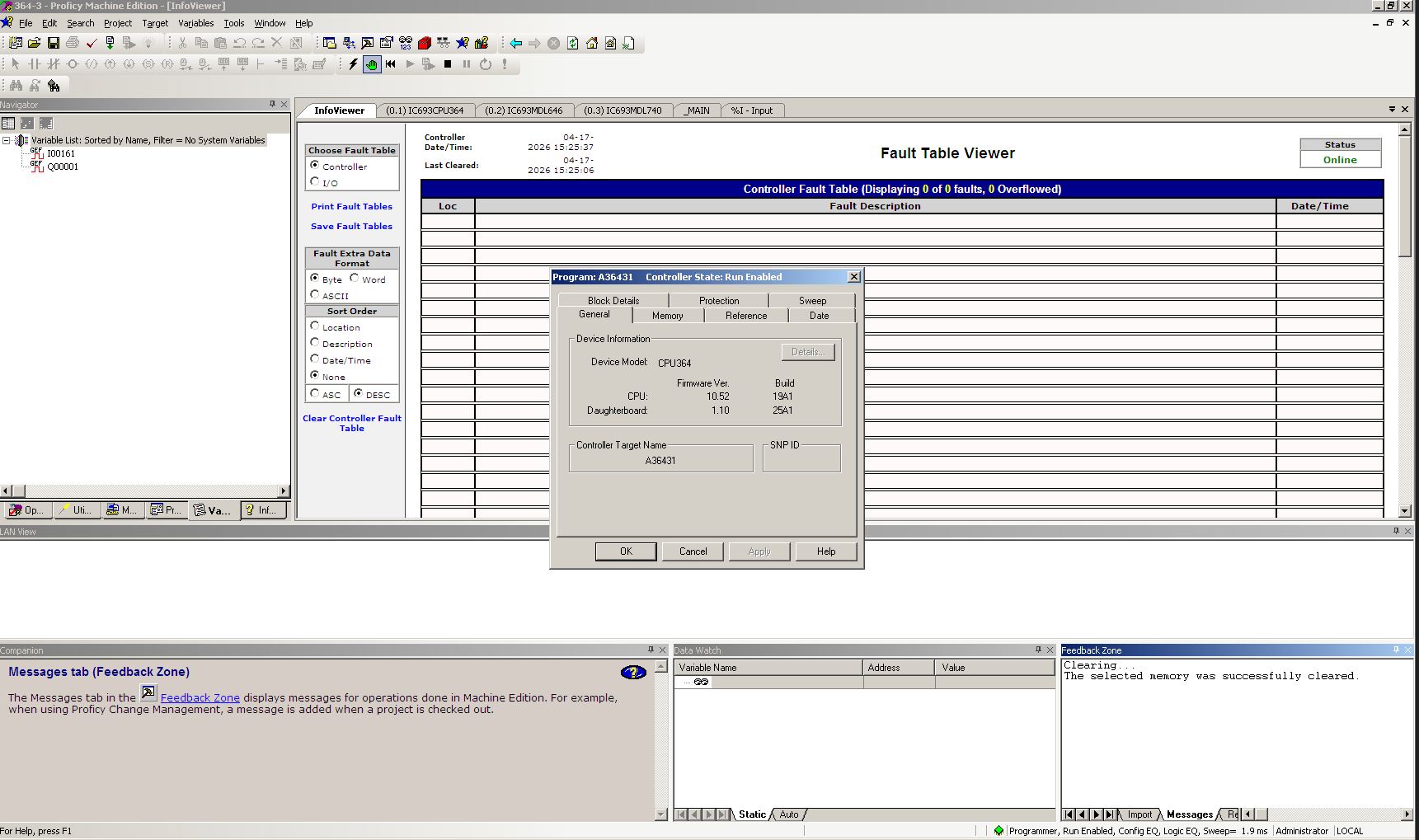Click the binoculars search icon
The width and height of the screenshot is (1419, 840).
[x=16, y=85]
